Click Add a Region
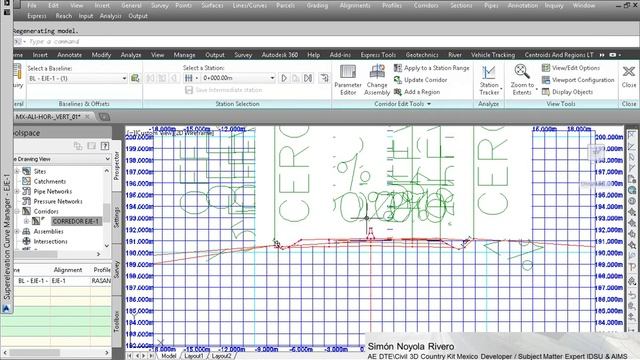 tap(417, 92)
